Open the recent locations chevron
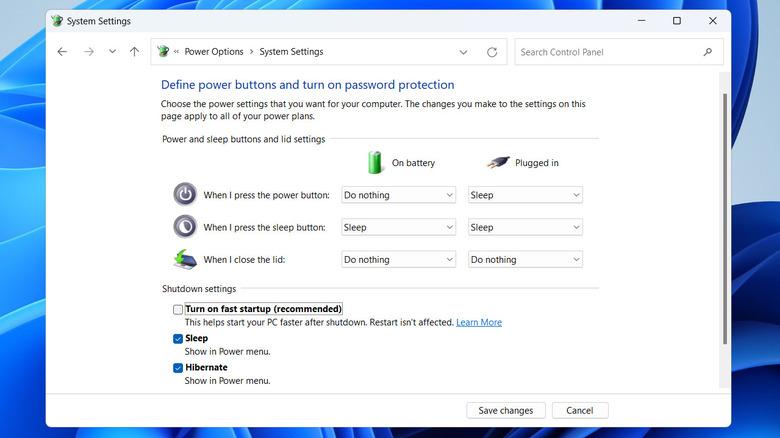Screen dimensions: 780x438 (x=112, y=52)
